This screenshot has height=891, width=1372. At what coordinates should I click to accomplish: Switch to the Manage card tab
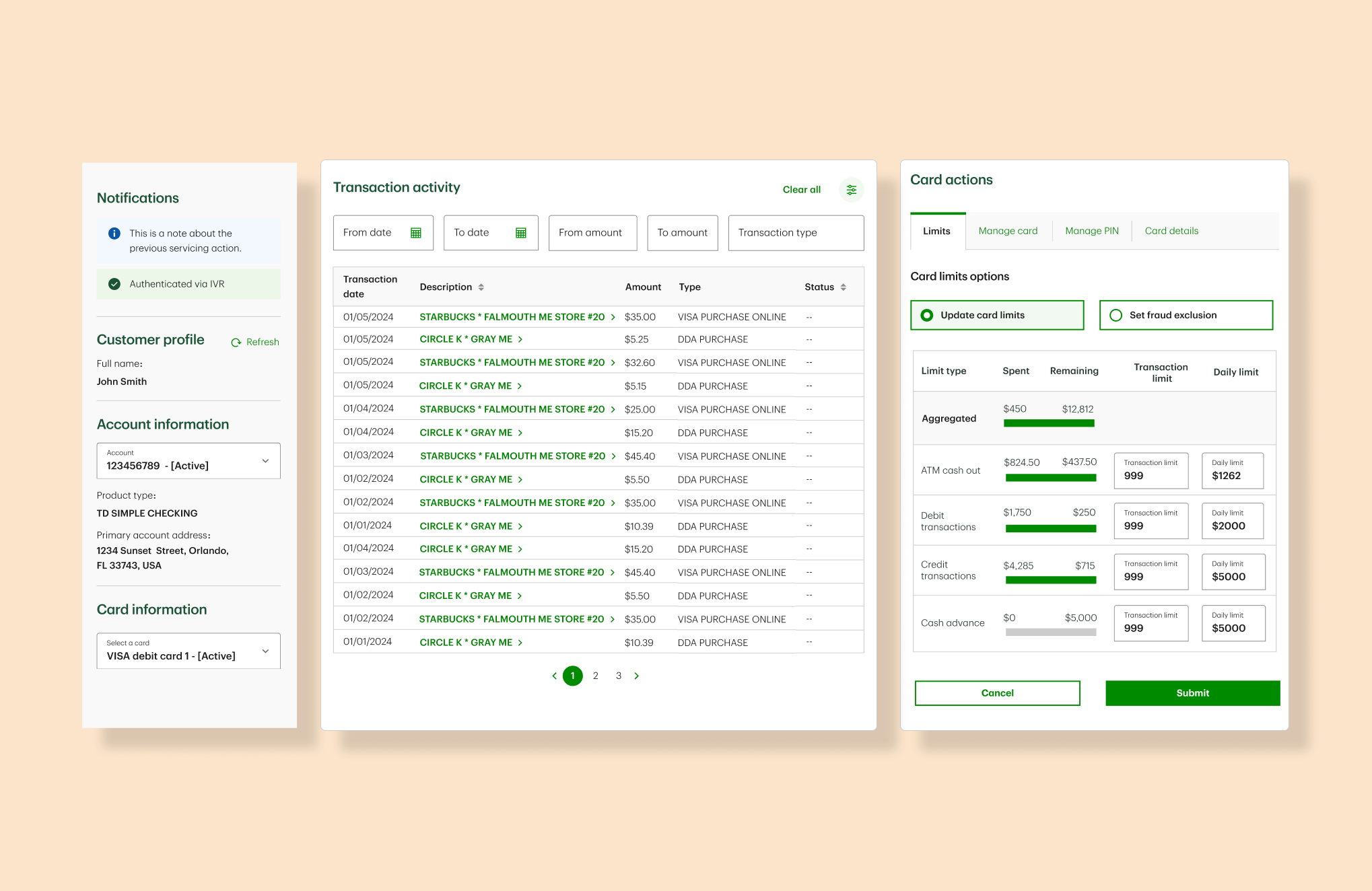(1008, 231)
